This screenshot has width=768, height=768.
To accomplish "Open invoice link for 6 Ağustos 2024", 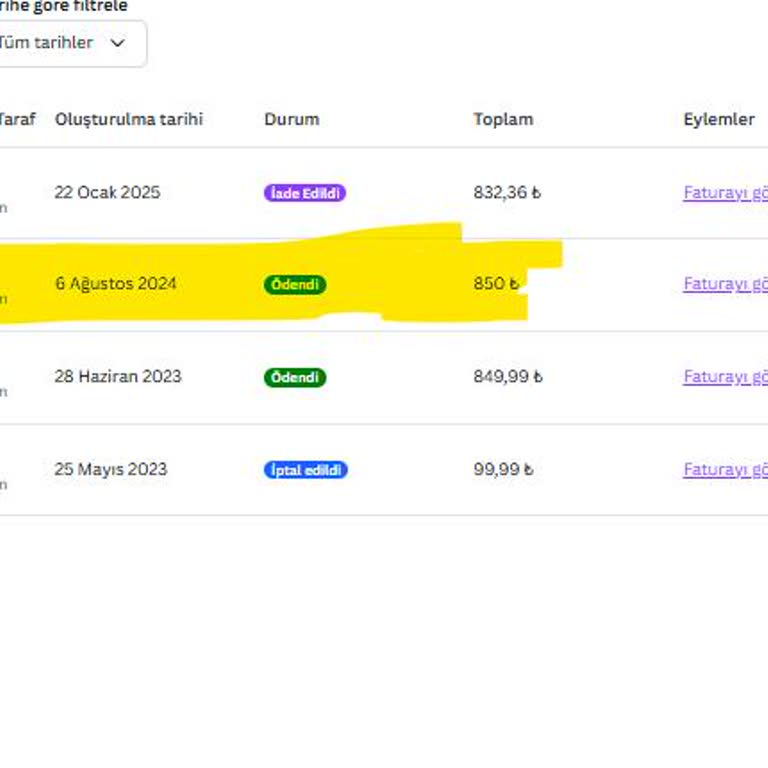I will pos(725,284).
